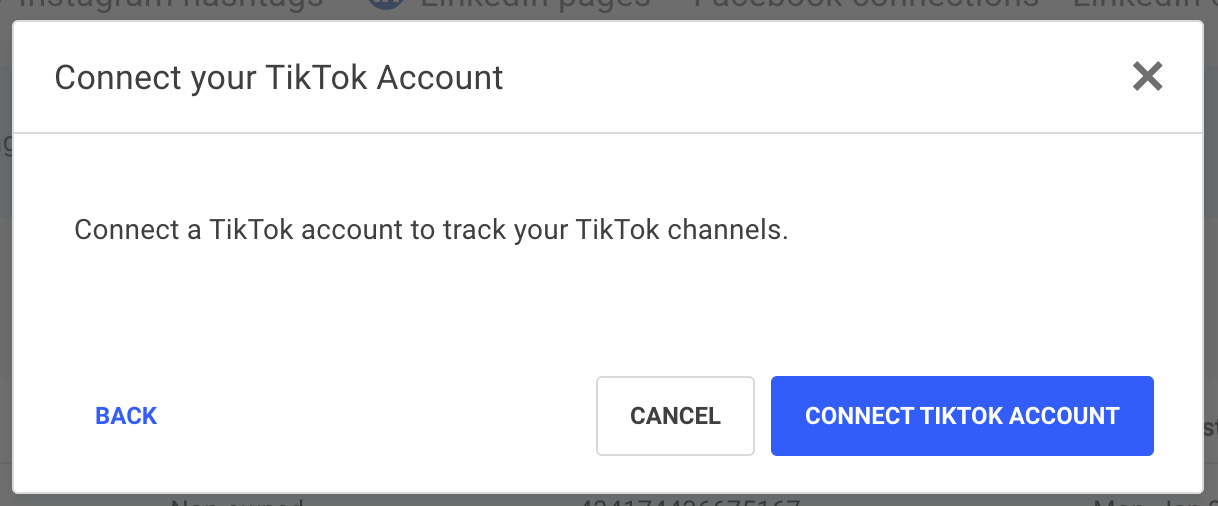The width and height of the screenshot is (1218, 506).
Task: Return using the blue BACK text link
Action: click(126, 416)
